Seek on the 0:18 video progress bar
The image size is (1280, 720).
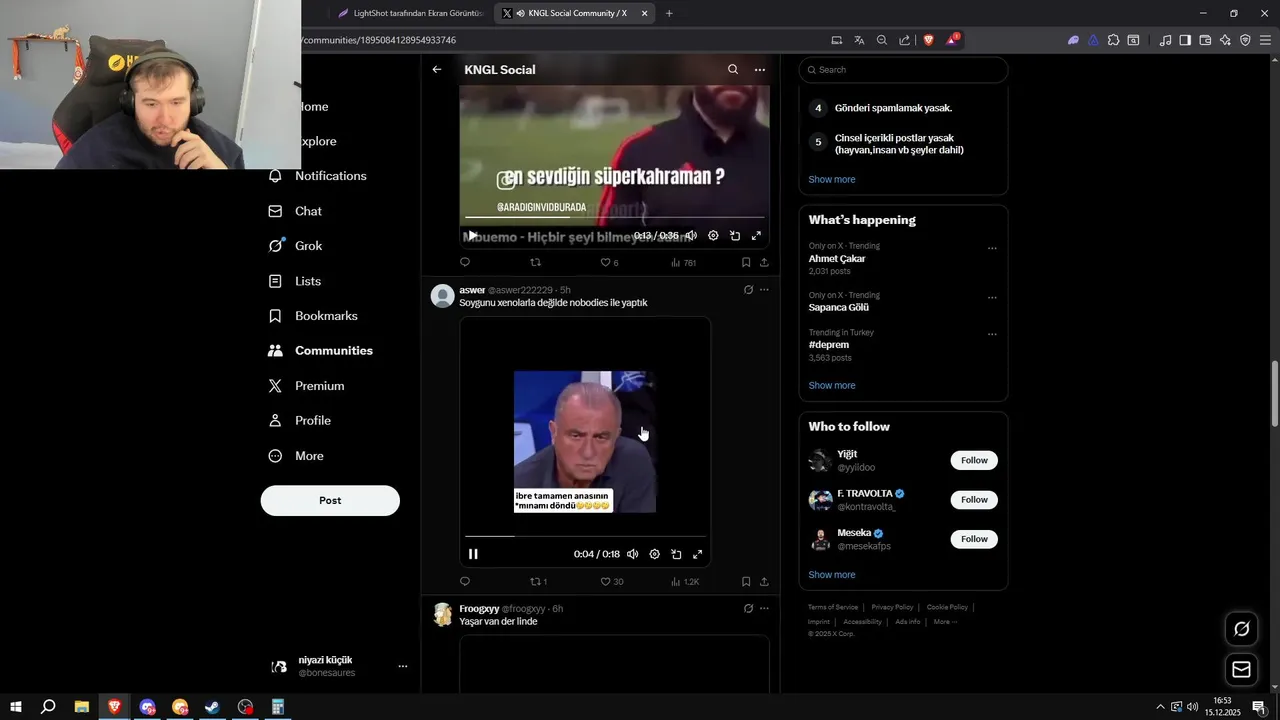coord(585,536)
